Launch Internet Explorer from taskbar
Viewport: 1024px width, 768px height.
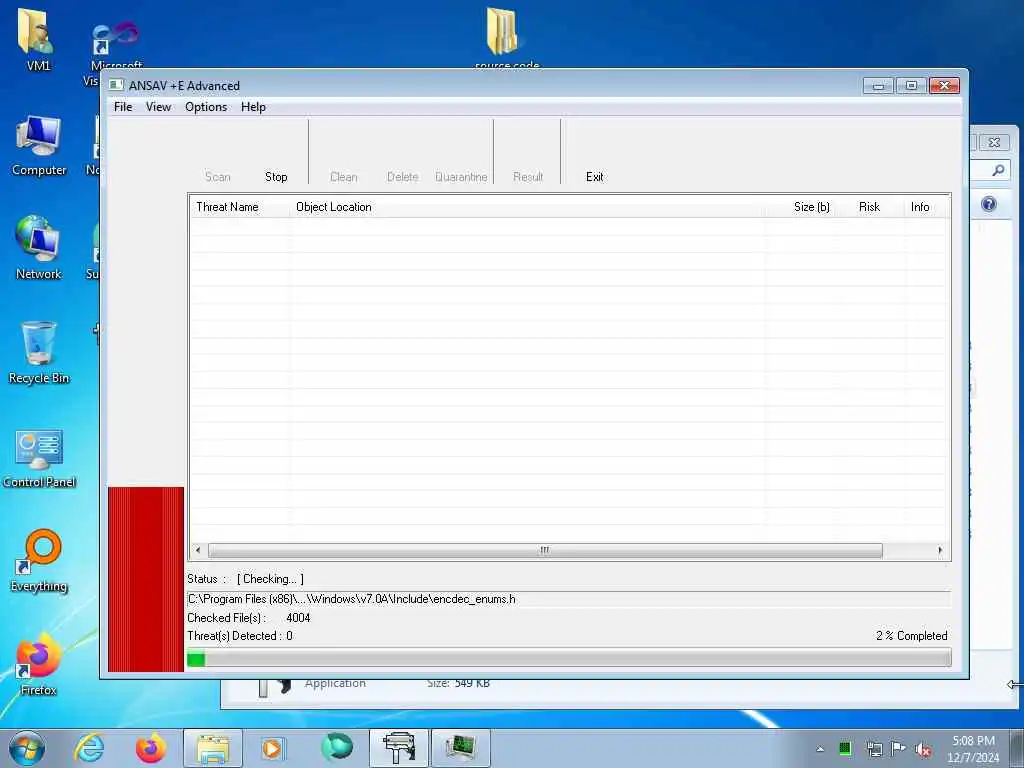click(x=89, y=748)
